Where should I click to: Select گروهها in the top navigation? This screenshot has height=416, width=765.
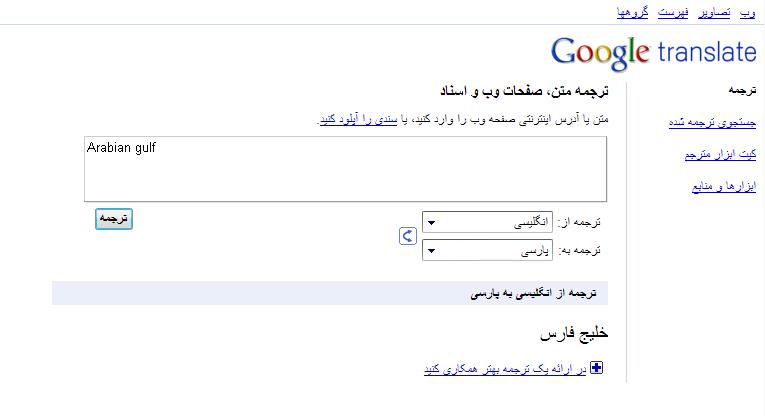(633, 12)
